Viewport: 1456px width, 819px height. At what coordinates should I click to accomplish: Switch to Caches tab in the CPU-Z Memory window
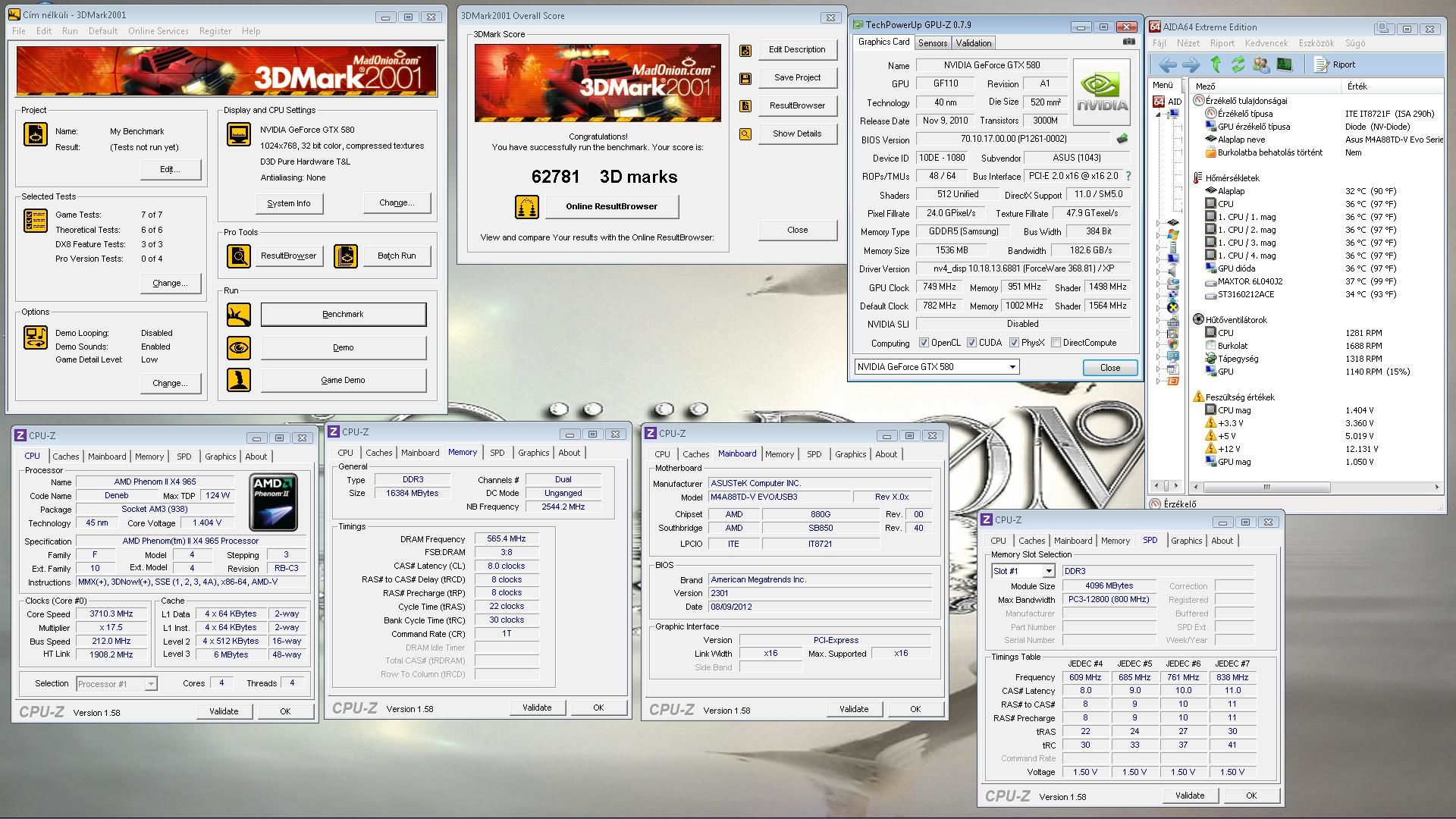378,453
